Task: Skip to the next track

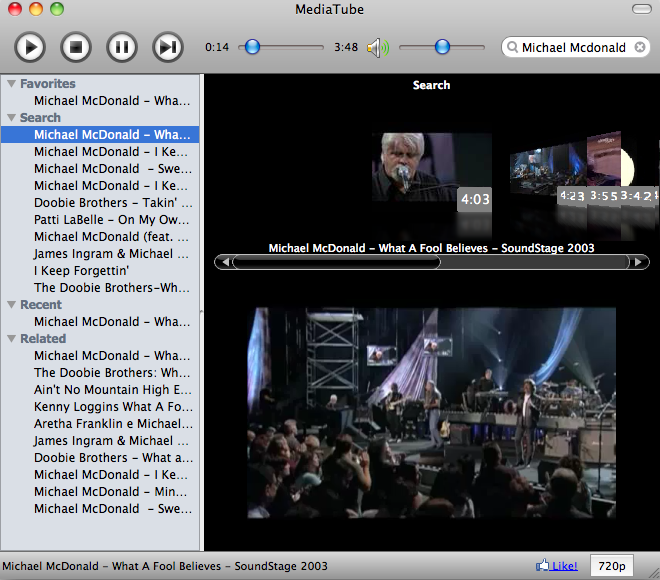Action: pos(168,47)
